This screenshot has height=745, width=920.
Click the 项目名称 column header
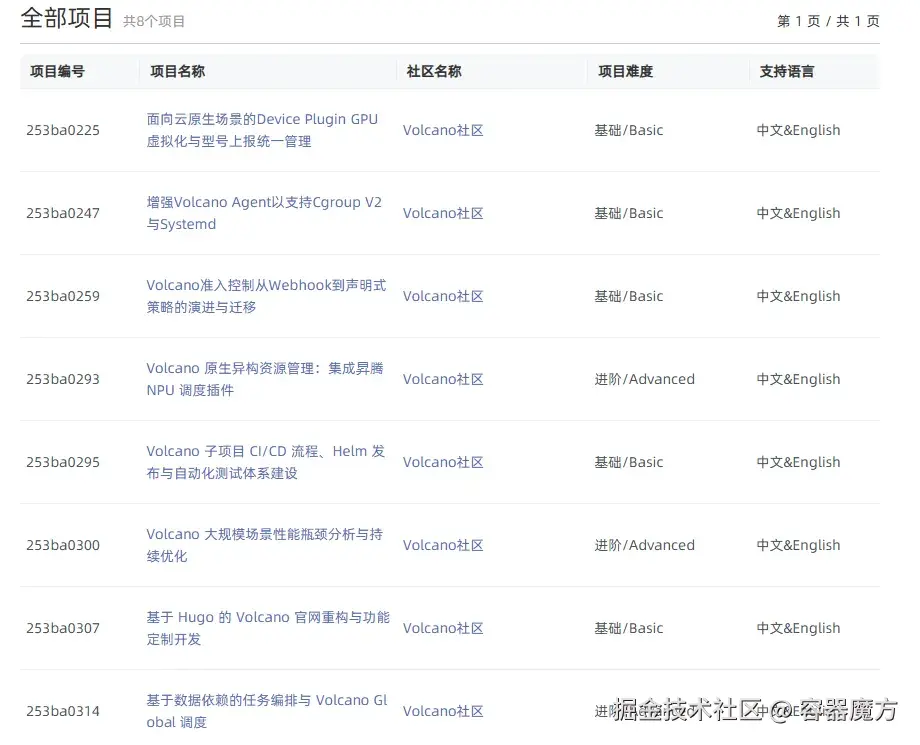[x=178, y=72]
